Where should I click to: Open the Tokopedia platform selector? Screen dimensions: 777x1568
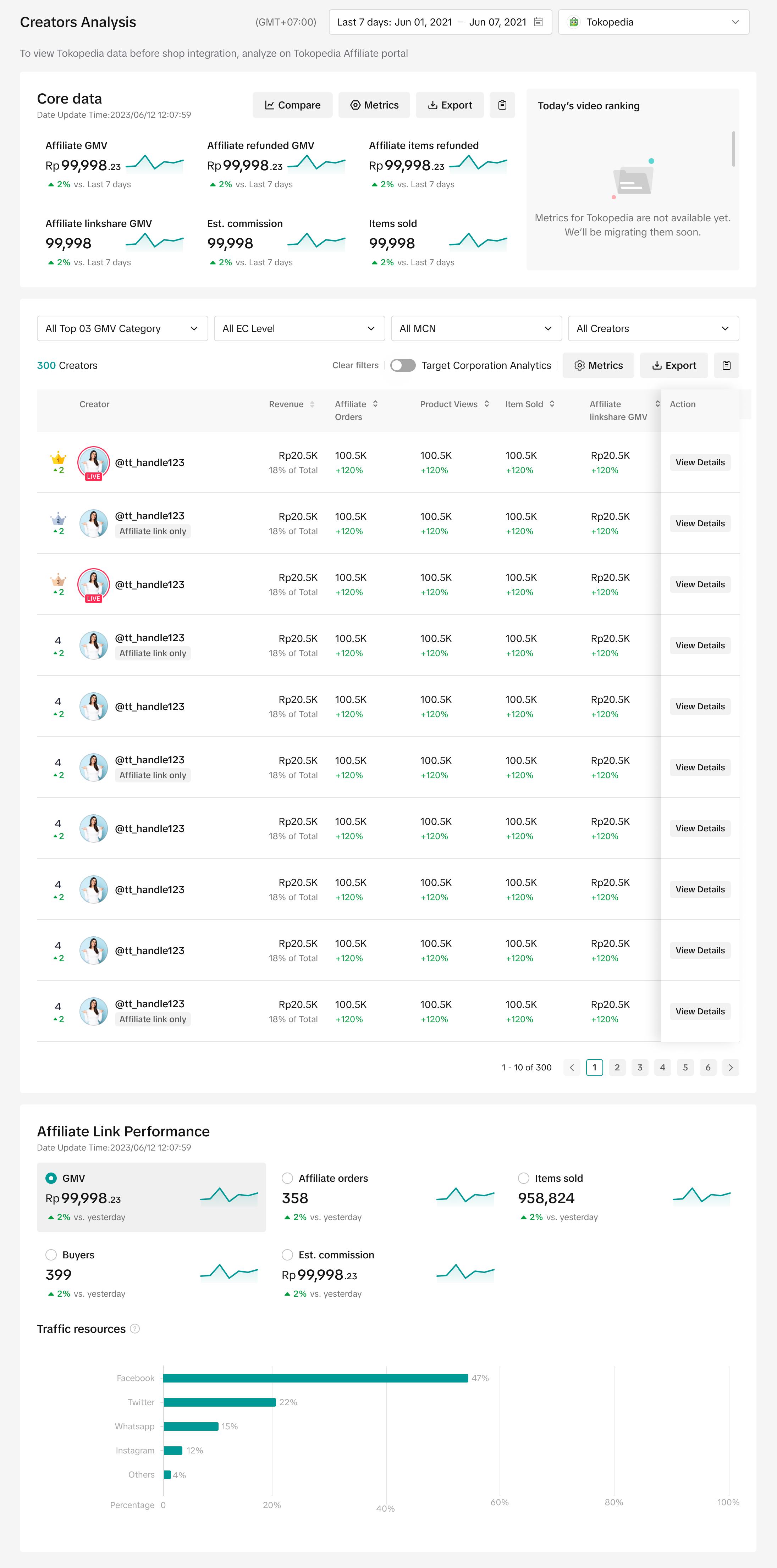coord(653,22)
